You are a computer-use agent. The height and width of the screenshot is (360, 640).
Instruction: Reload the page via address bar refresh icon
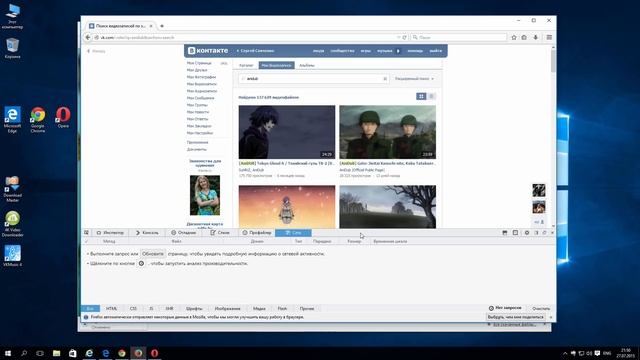pos(404,37)
